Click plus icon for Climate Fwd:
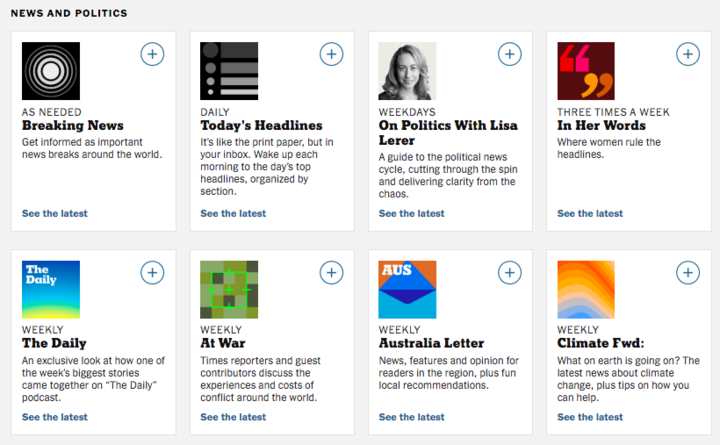This screenshot has width=720, height=445. (688, 273)
